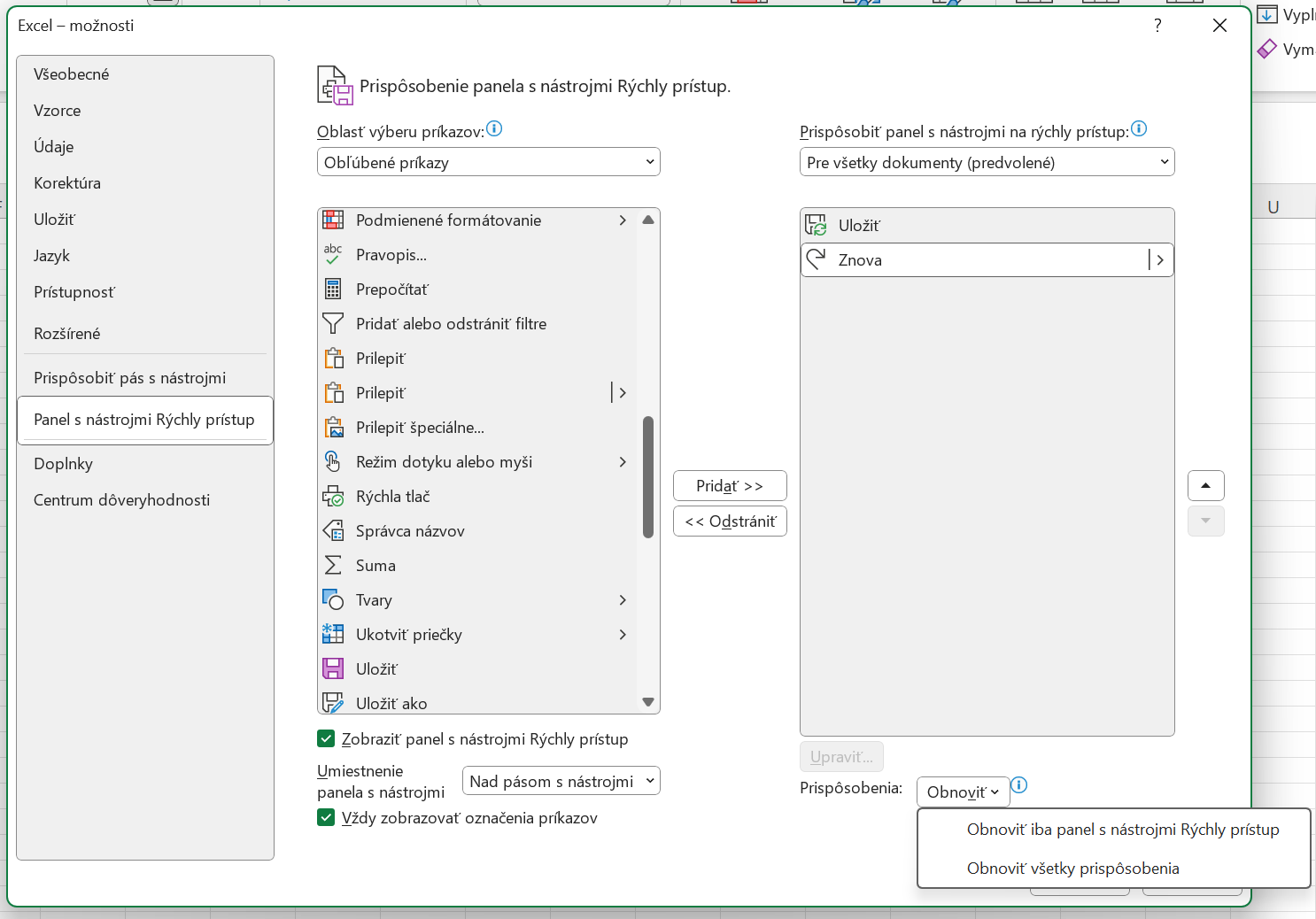Click the disabled Upraviť button
The image size is (1316, 919).
tap(841, 757)
